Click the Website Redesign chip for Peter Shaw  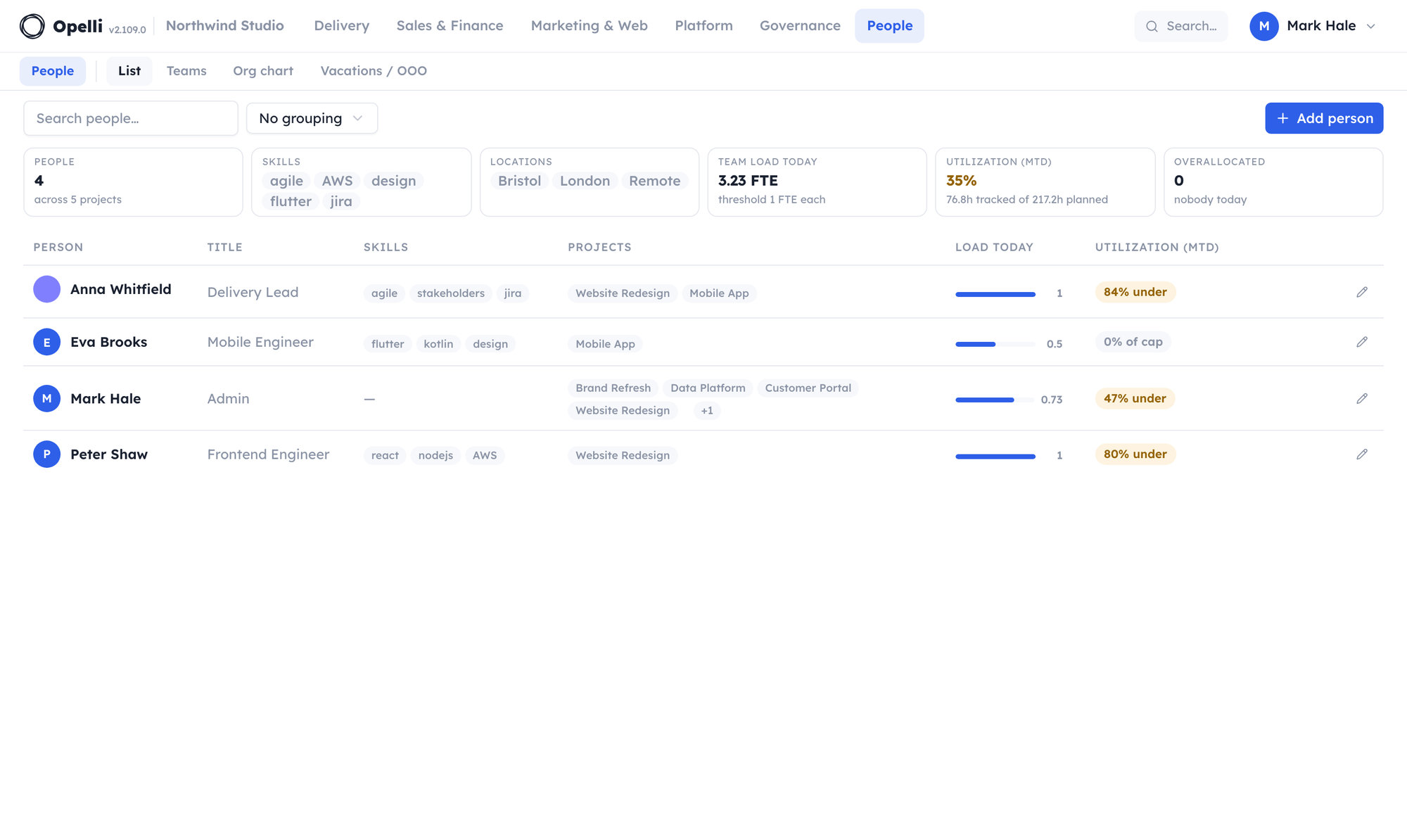click(623, 456)
